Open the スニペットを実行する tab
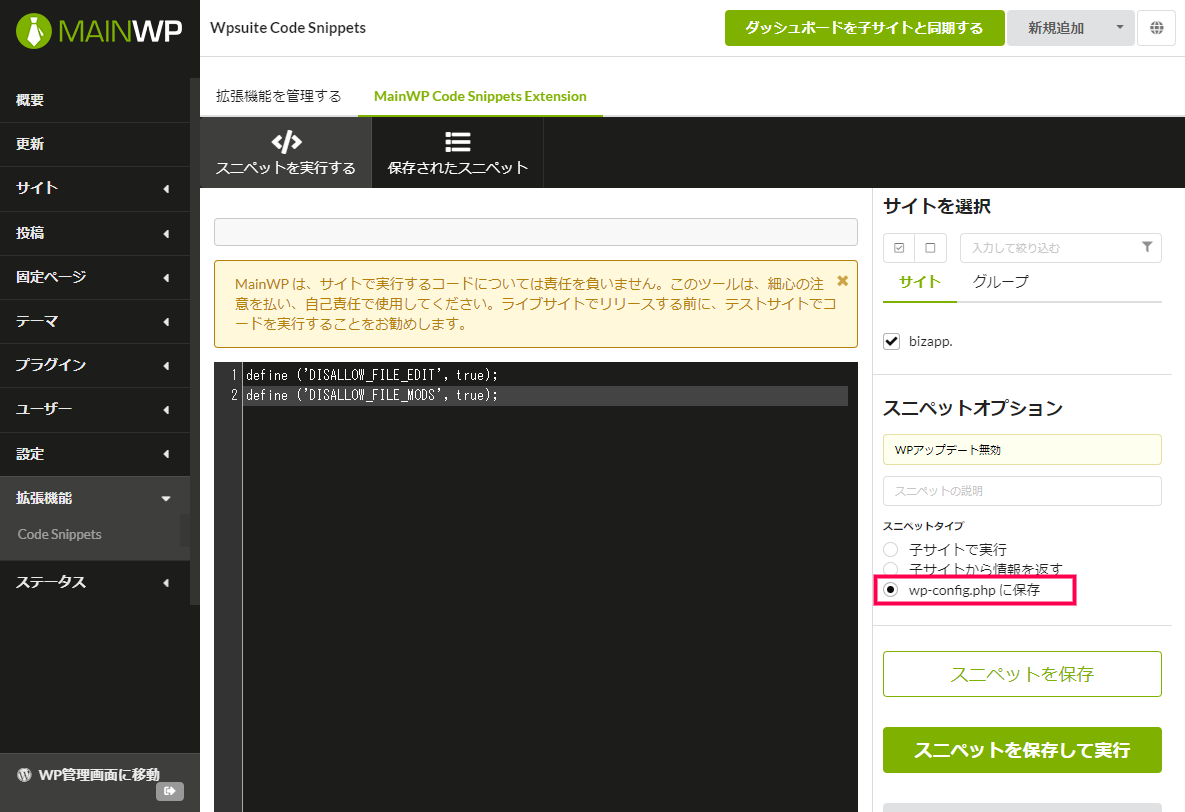This screenshot has width=1185, height=812. (286, 153)
